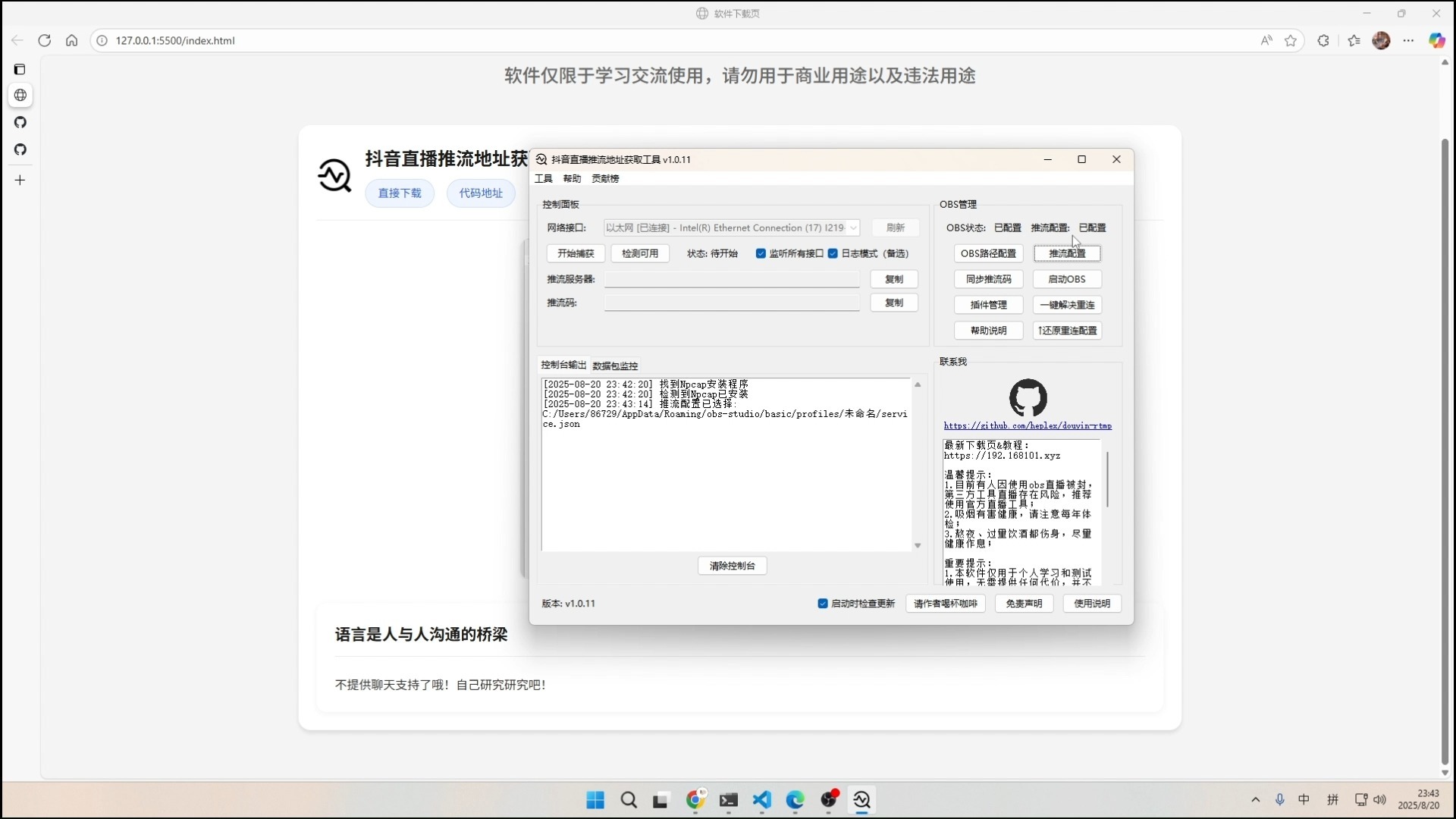Open Chrome from the taskbar
Viewport: 1456px width, 819px height.
coord(695,800)
